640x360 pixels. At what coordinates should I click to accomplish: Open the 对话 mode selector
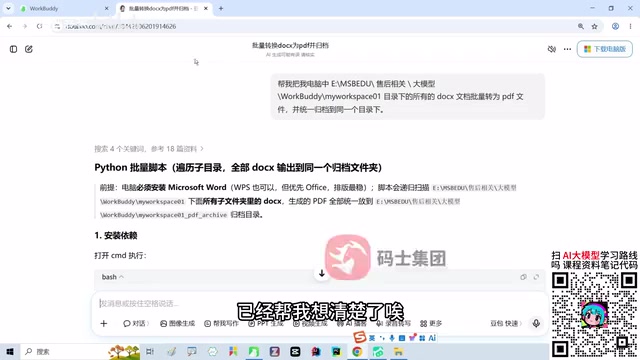click(x=136, y=323)
